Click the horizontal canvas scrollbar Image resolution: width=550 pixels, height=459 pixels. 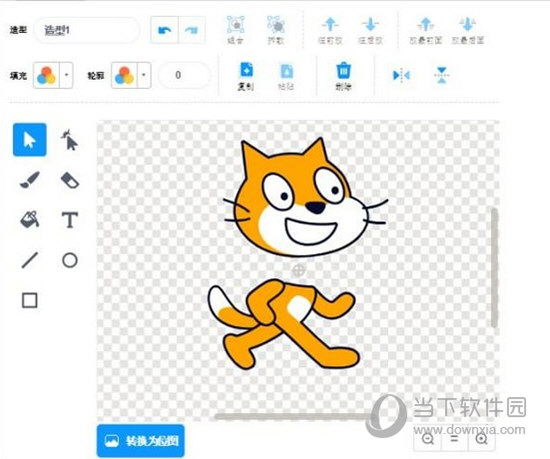pos(294,417)
